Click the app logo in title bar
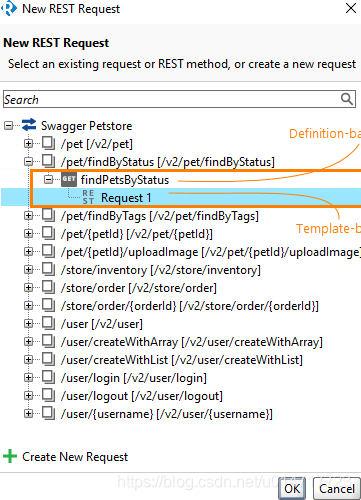361x500 pixels. [9, 8]
